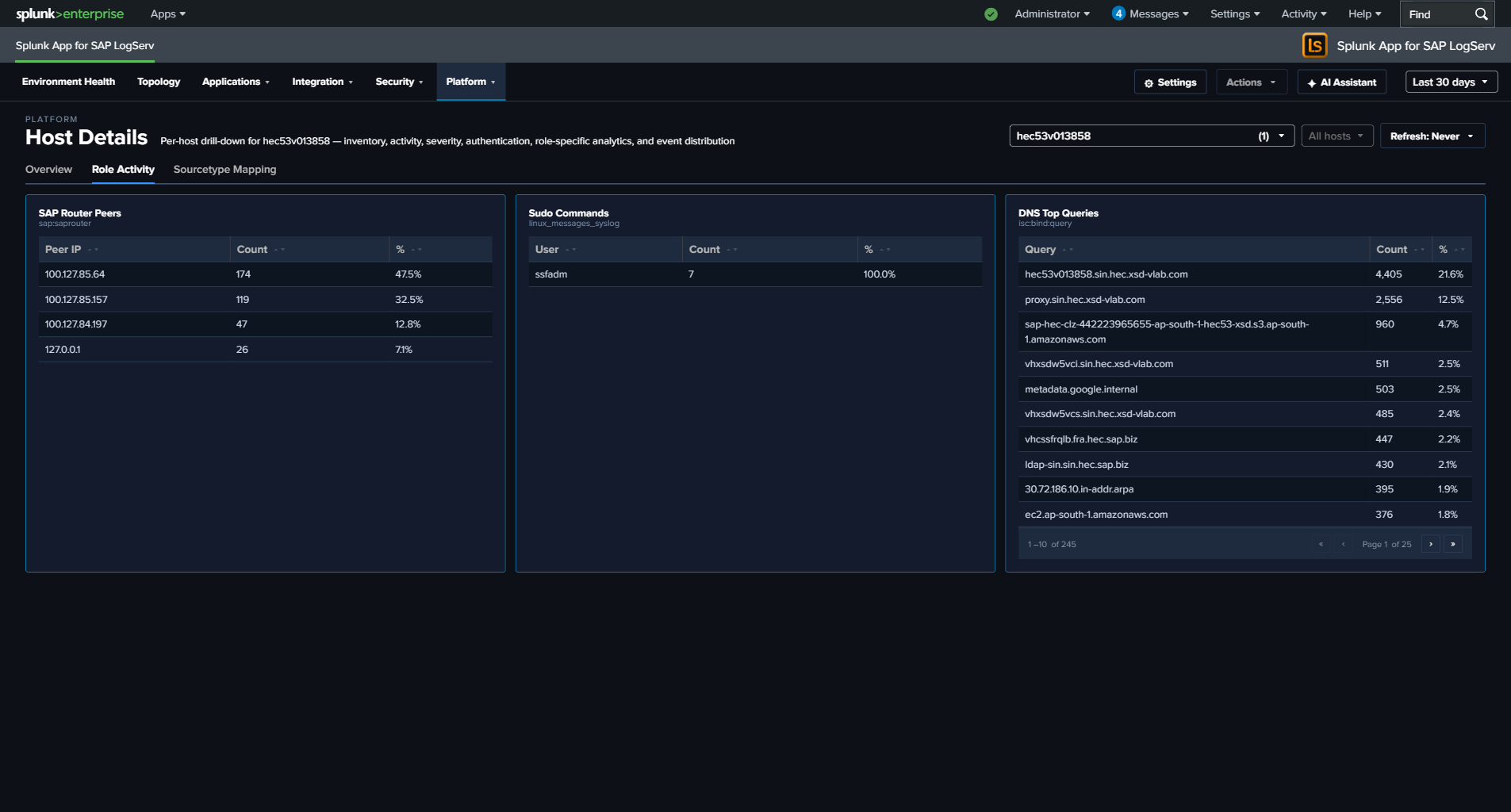This screenshot has height=812, width=1511.
Task: Open the Messages dropdown
Action: [1159, 14]
